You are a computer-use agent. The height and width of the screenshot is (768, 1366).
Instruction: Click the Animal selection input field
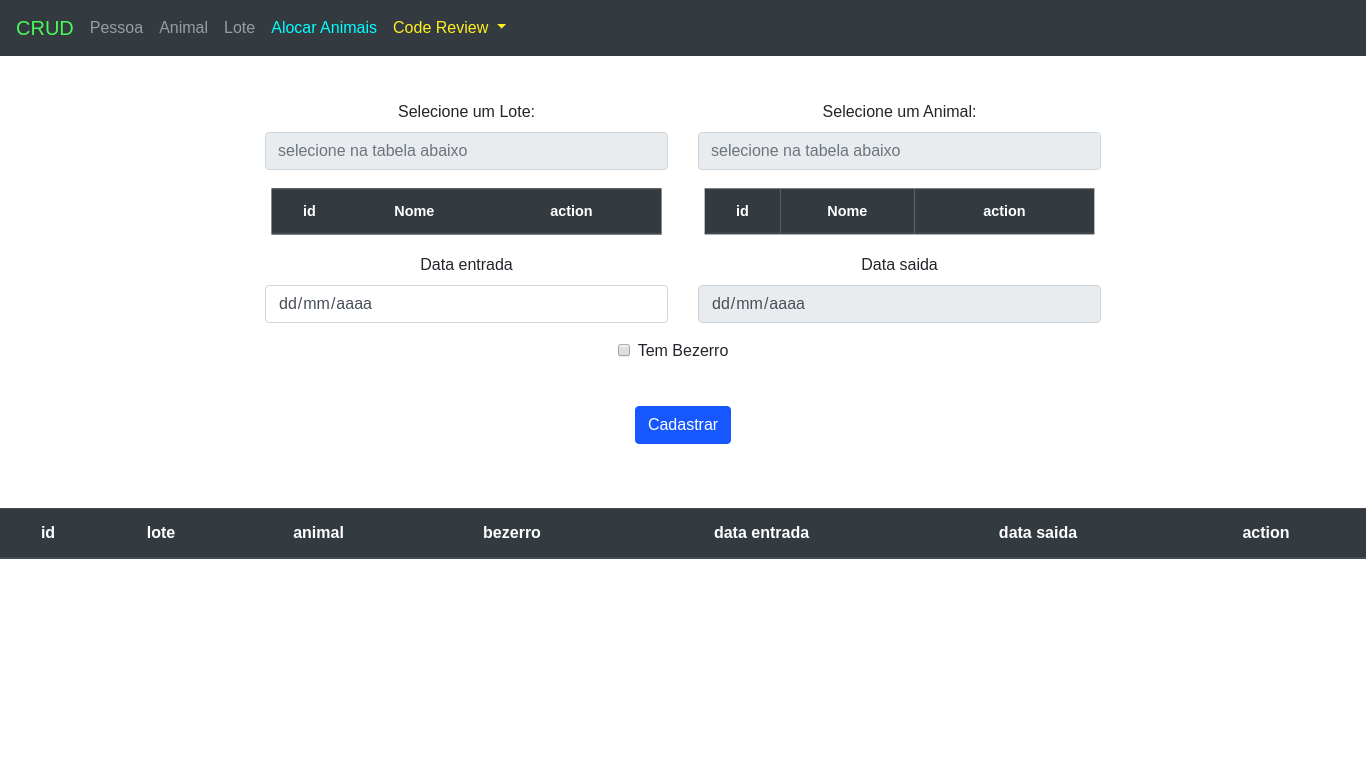coord(899,150)
